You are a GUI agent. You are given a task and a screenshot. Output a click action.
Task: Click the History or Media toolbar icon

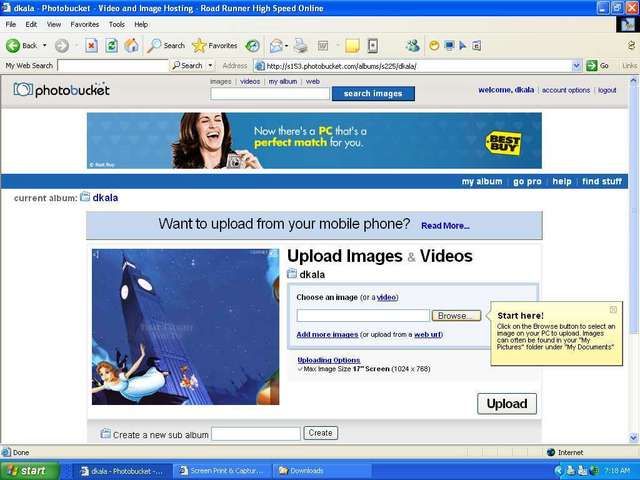252,45
